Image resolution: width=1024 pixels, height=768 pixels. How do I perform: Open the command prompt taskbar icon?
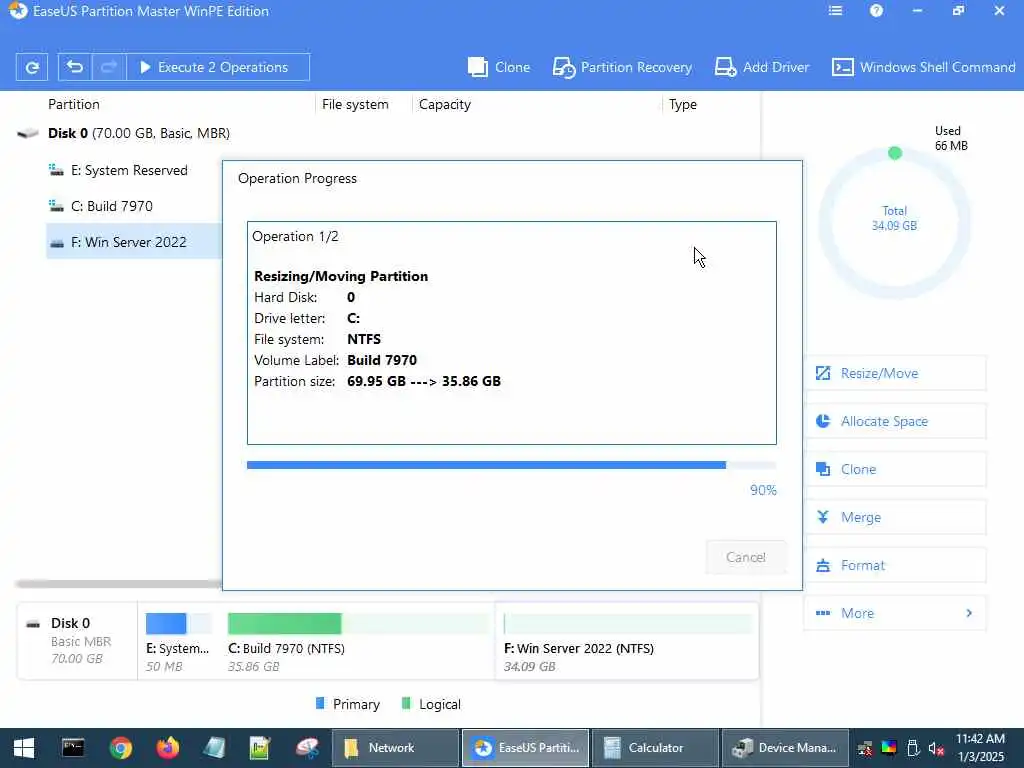pyautogui.click(x=72, y=748)
